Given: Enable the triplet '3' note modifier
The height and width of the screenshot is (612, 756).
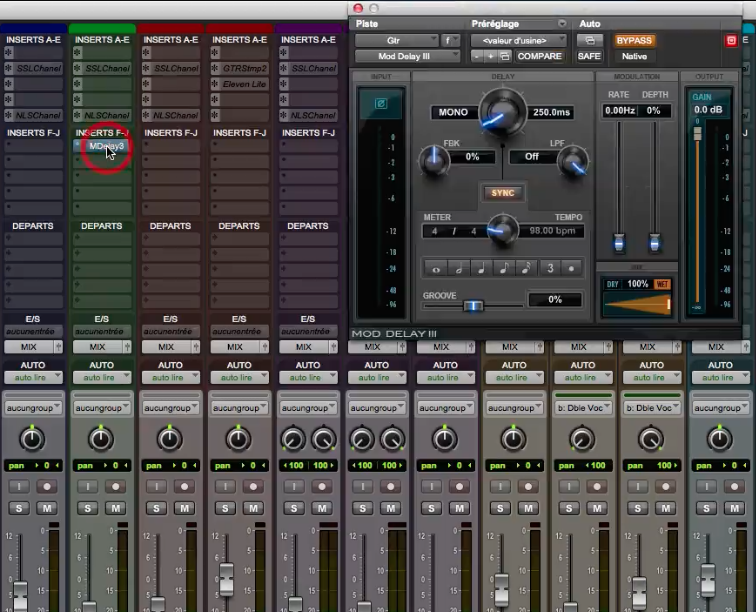Looking at the screenshot, I should 550,269.
